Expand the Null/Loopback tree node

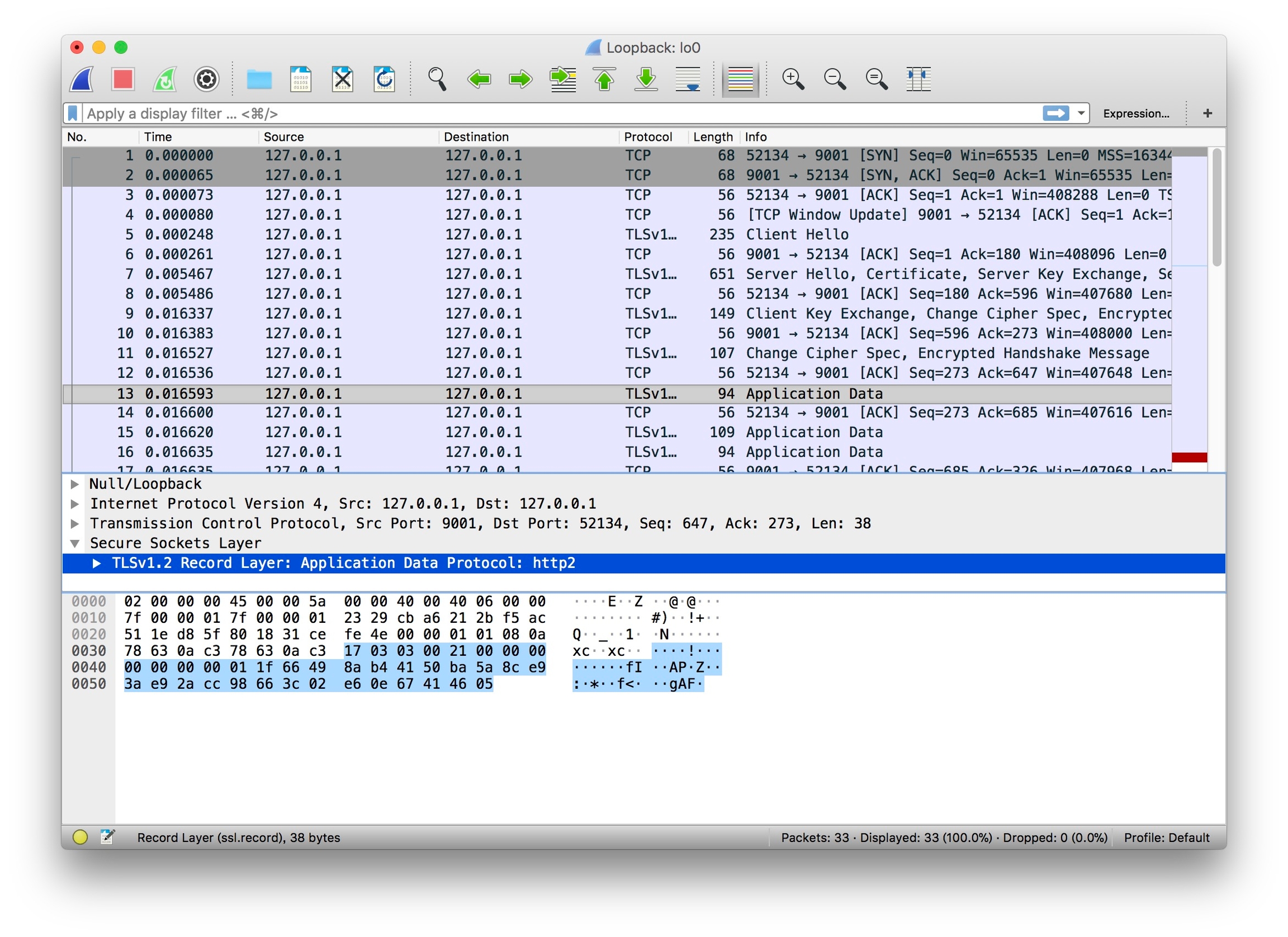(74, 484)
